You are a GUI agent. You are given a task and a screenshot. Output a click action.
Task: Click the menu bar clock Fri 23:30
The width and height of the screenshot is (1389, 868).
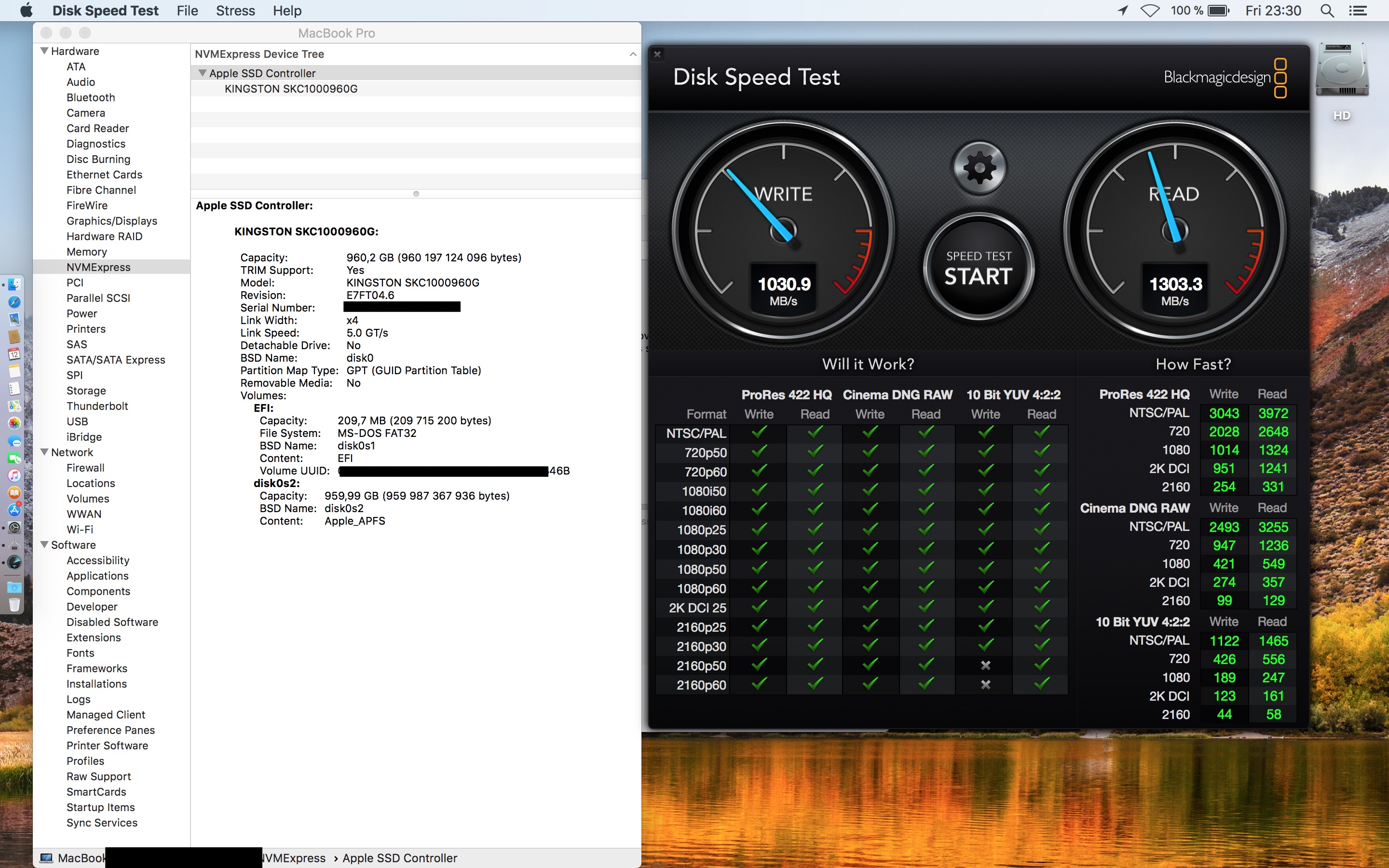[1273, 10]
